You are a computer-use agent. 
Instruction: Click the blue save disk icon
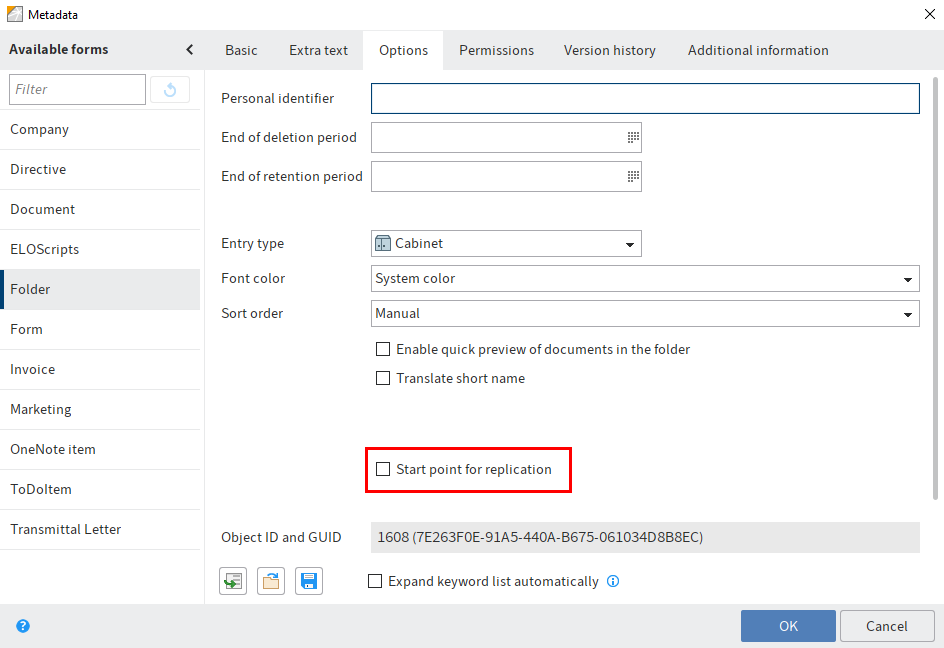(309, 581)
